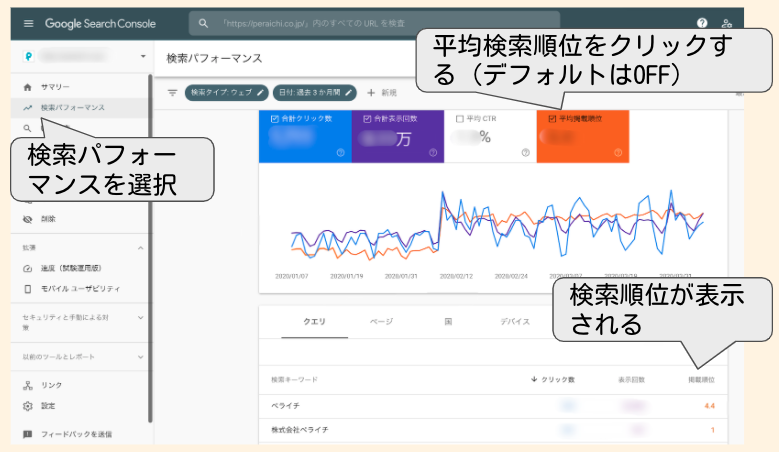779x452 pixels.
Task: Open サマリー home page
Action: (x=55, y=88)
